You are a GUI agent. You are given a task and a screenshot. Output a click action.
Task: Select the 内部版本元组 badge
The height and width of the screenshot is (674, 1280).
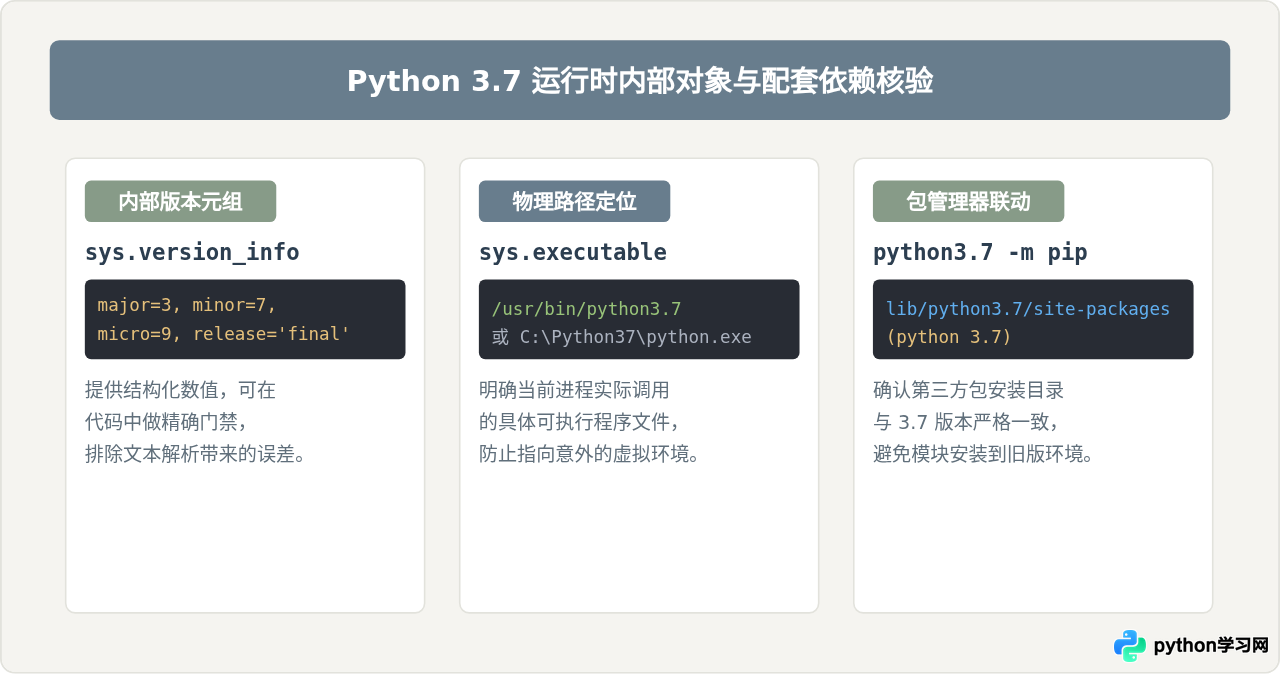tap(180, 201)
